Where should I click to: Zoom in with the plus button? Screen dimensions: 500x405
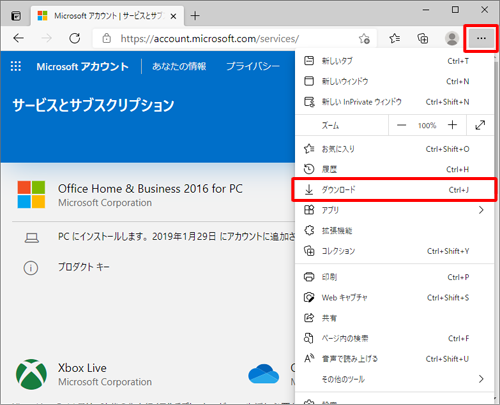click(452, 125)
